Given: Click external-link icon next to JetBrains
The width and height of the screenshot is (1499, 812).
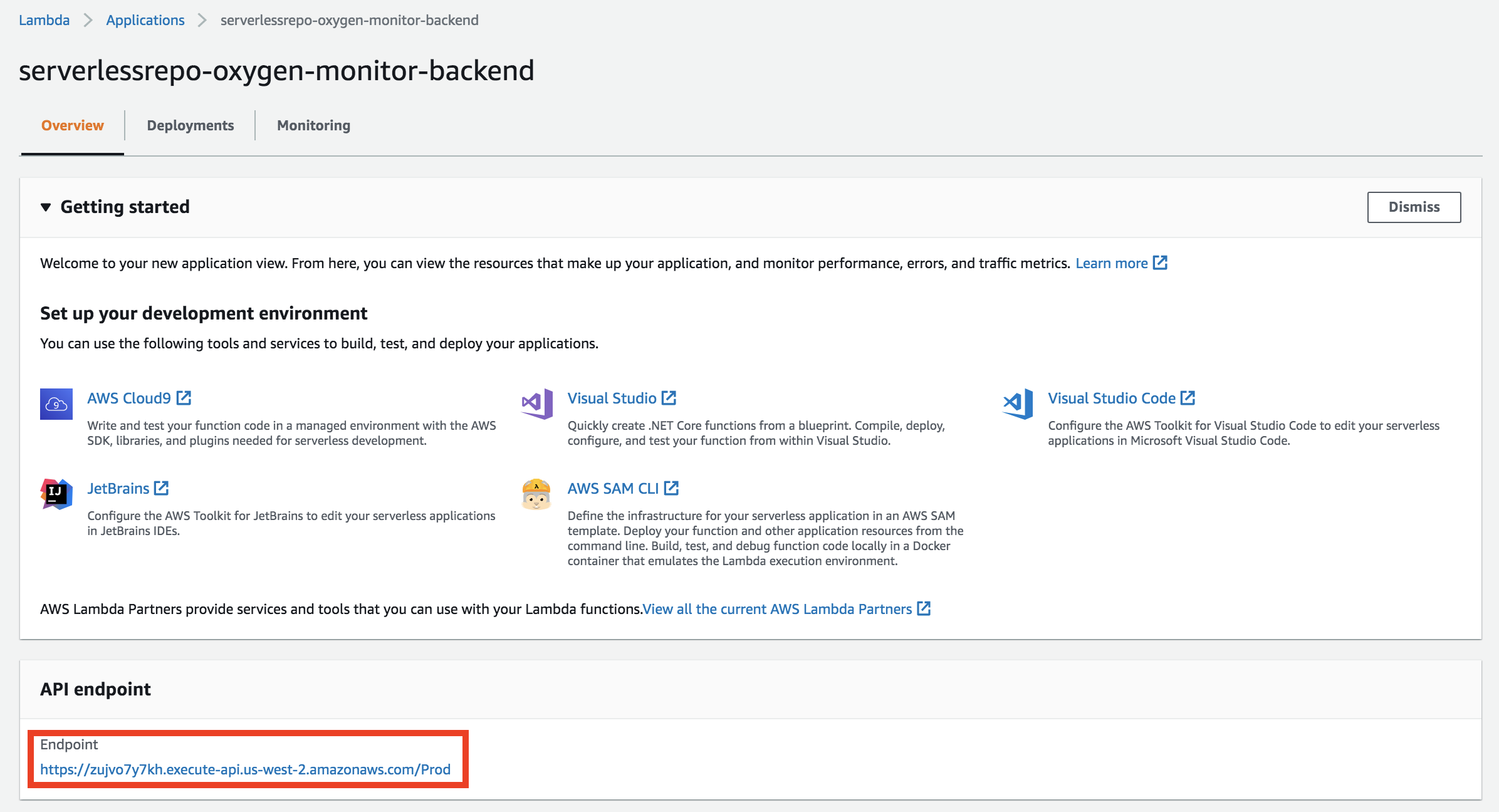Looking at the screenshot, I should click(161, 488).
